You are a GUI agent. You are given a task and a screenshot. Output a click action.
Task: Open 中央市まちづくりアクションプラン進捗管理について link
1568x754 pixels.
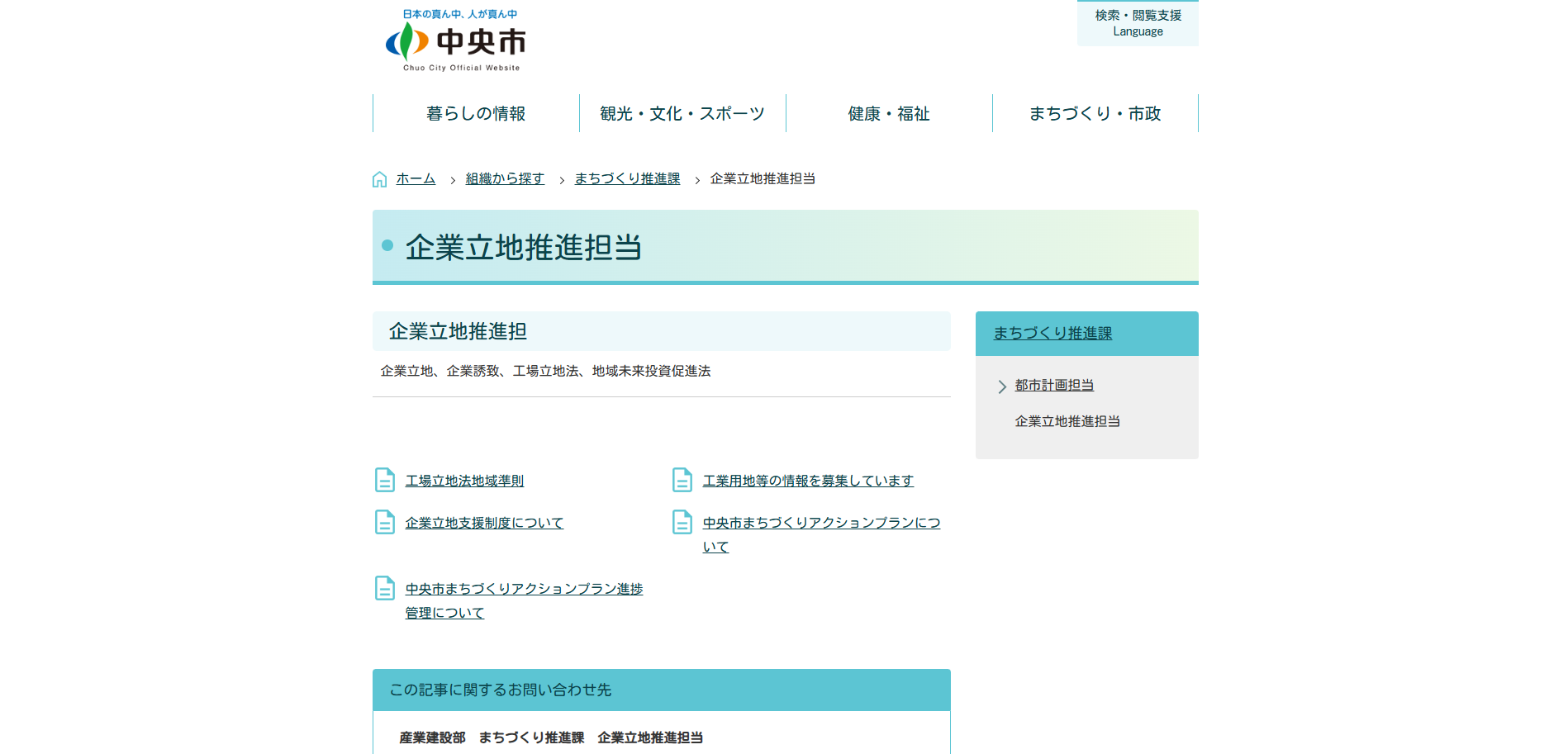(x=524, y=600)
